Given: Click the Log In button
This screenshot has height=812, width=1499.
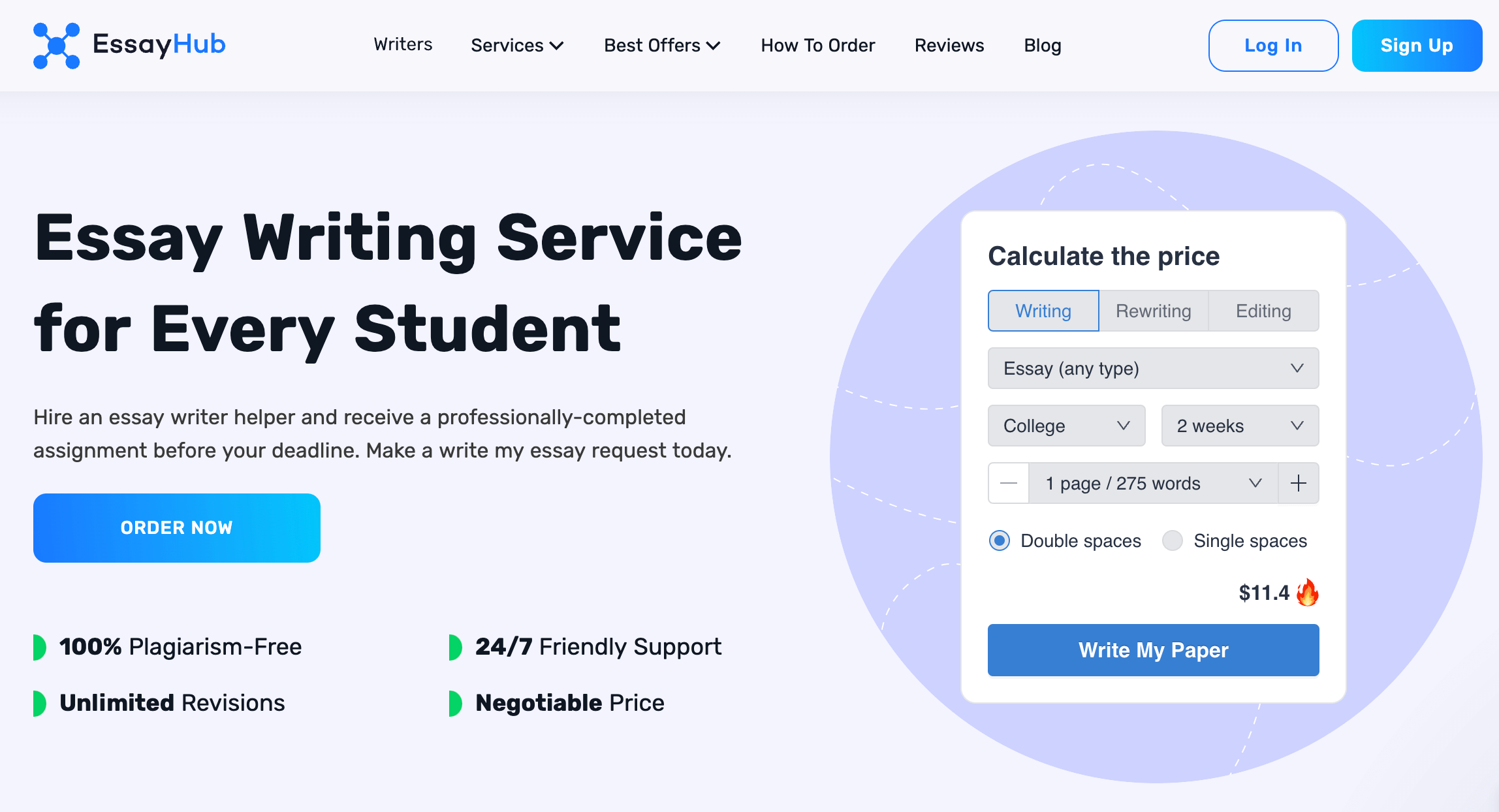Looking at the screenshot, I should 1273,46.
